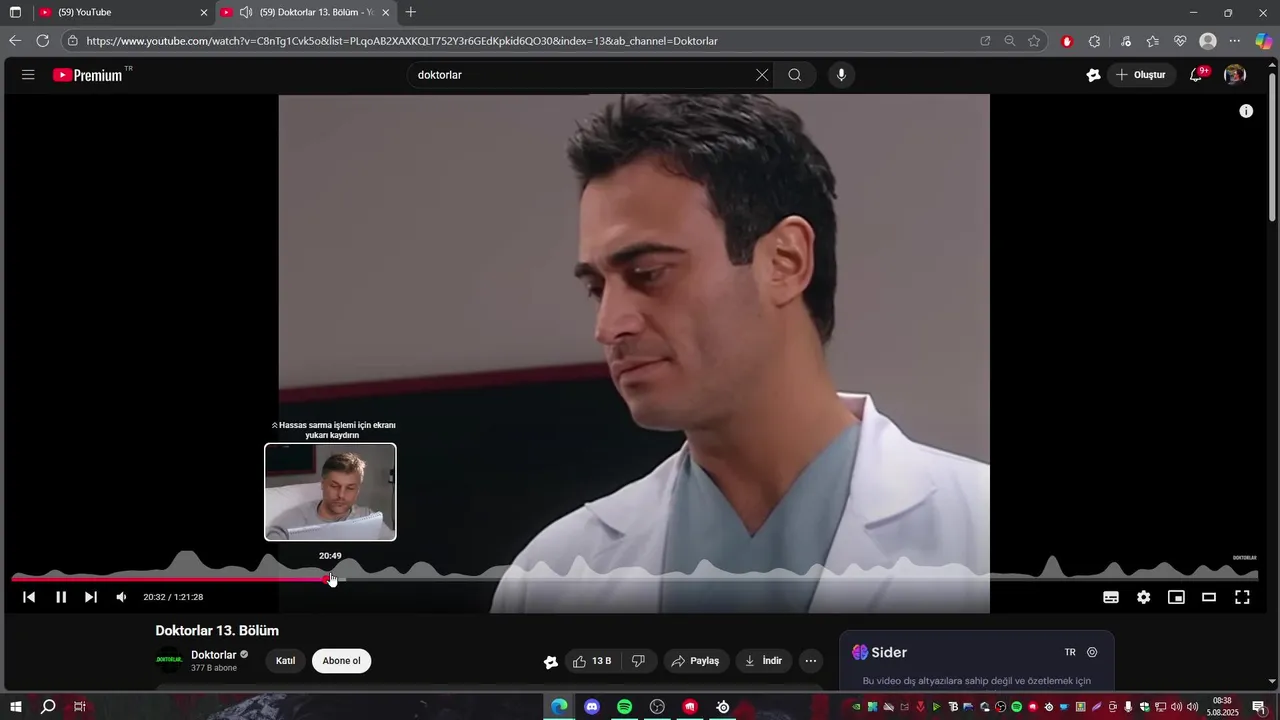
Task: Open the Paylaş share dialog
Action: [x=696, y=661]
